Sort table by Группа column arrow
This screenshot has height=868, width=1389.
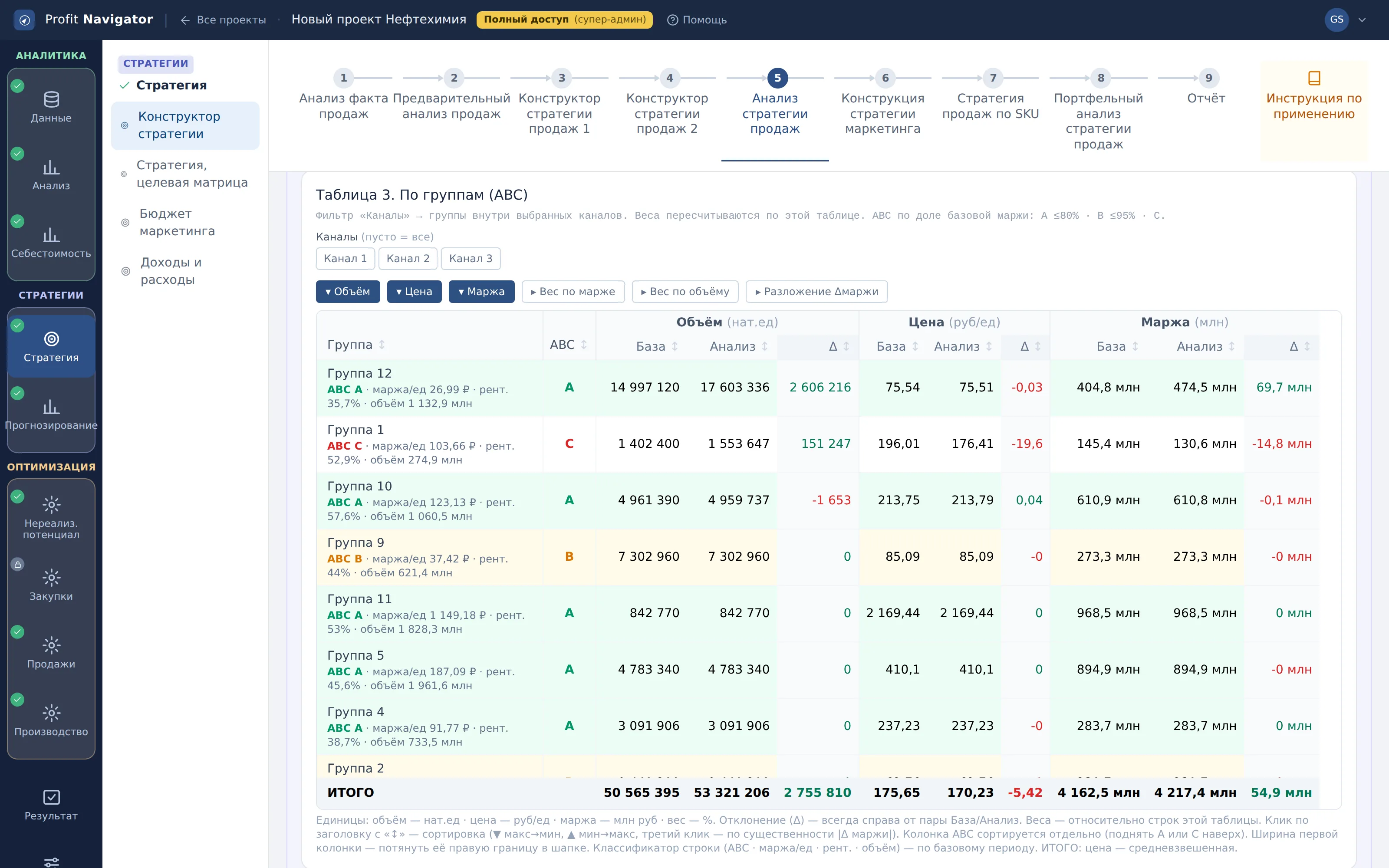pos(382,345)
